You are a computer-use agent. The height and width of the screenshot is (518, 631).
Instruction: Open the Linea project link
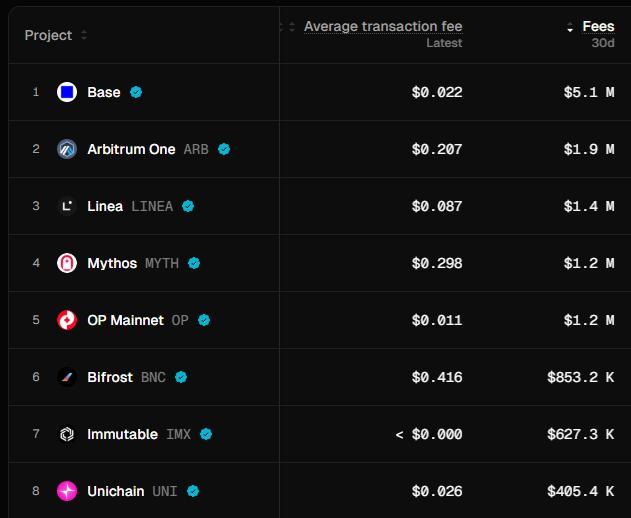click(105, 206)
